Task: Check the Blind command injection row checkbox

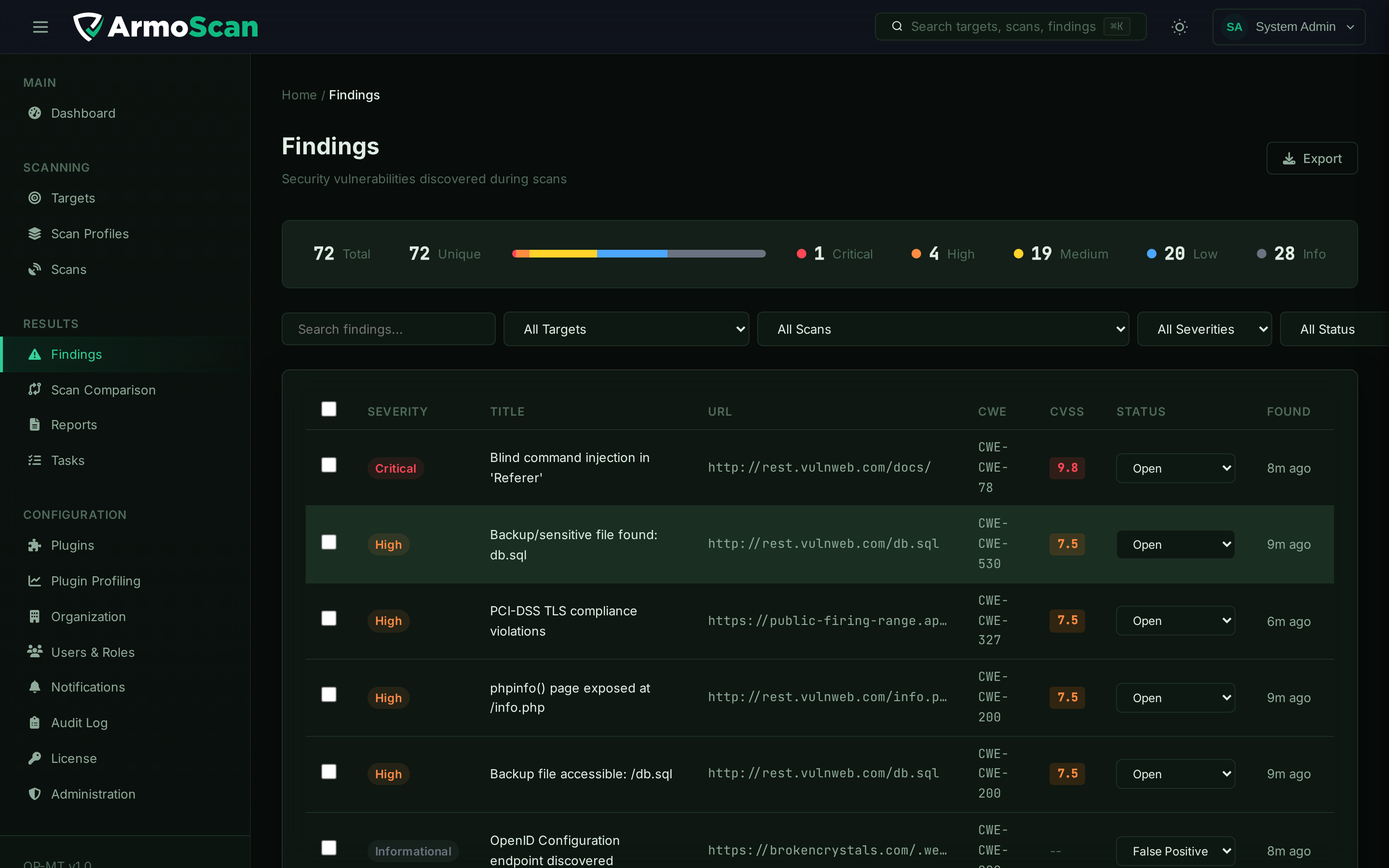Action: [x=329, y=465]
